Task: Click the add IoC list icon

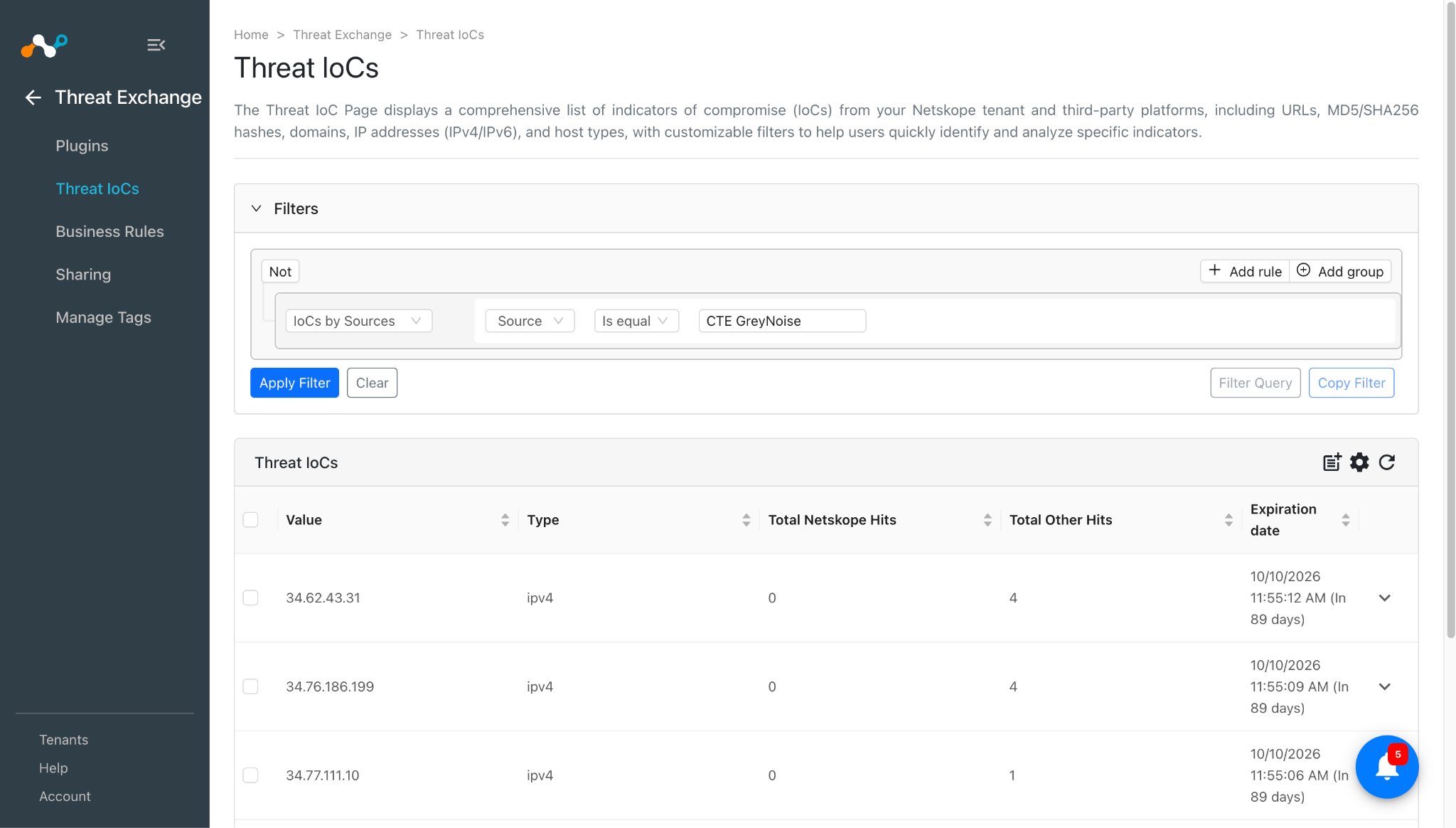Action: pyautogui.click(x=1332, y=462)
